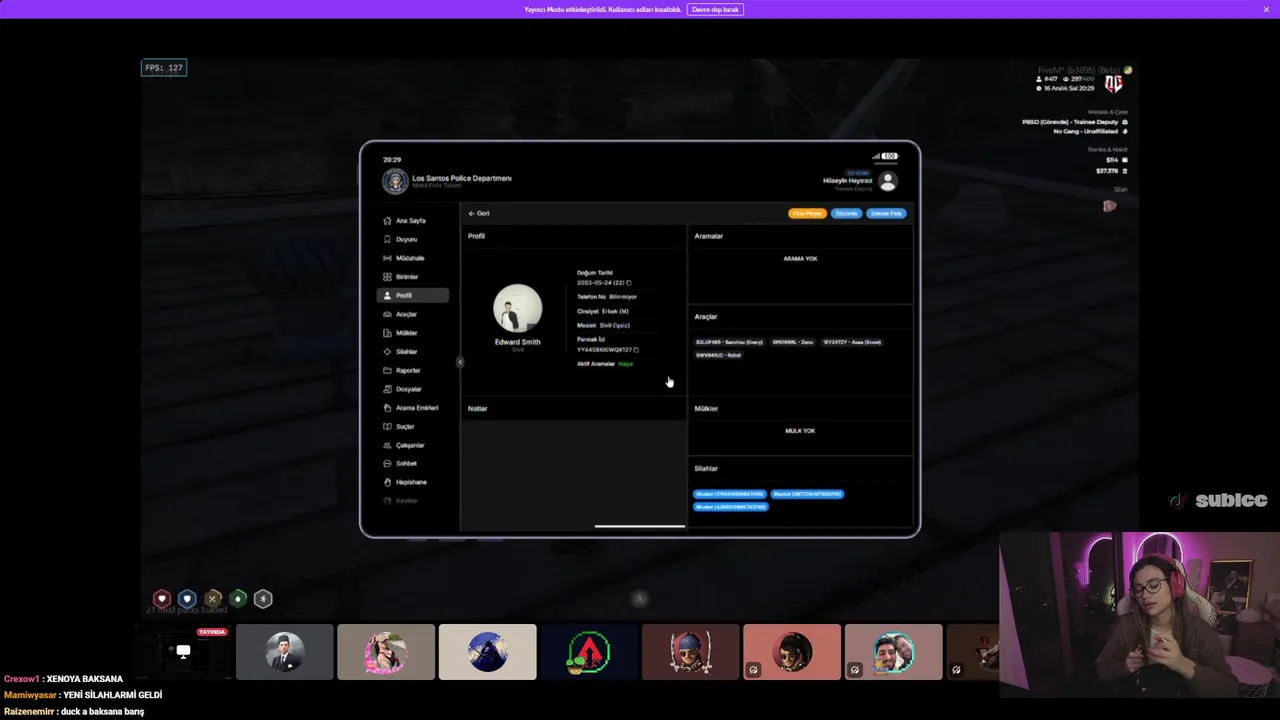This screenshot has width=1280, height=720.
Task: Open Raporlar reports folder icon
Action: click(x=387, y=370)
